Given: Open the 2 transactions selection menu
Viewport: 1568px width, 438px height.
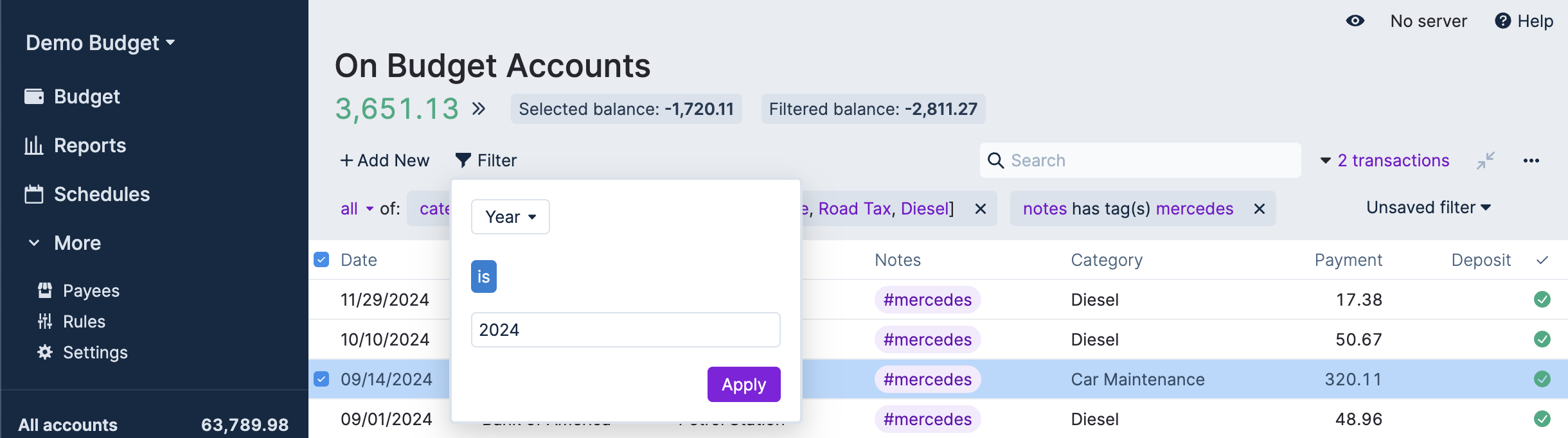Looking at the screenshot, I should [1385, 161].
